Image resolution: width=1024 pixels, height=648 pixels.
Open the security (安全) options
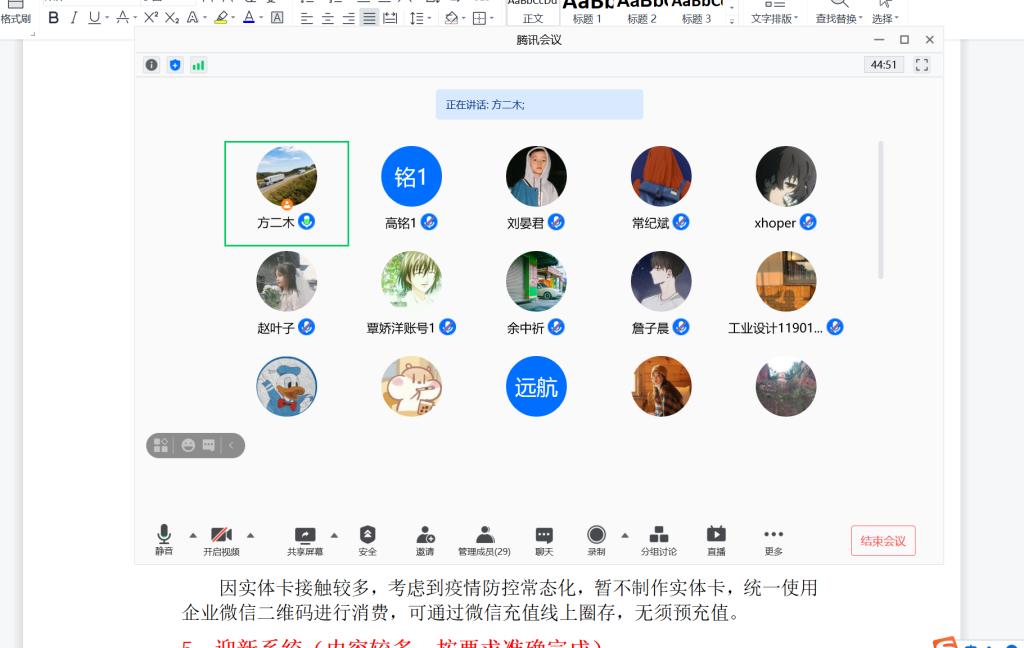point(367,540)
